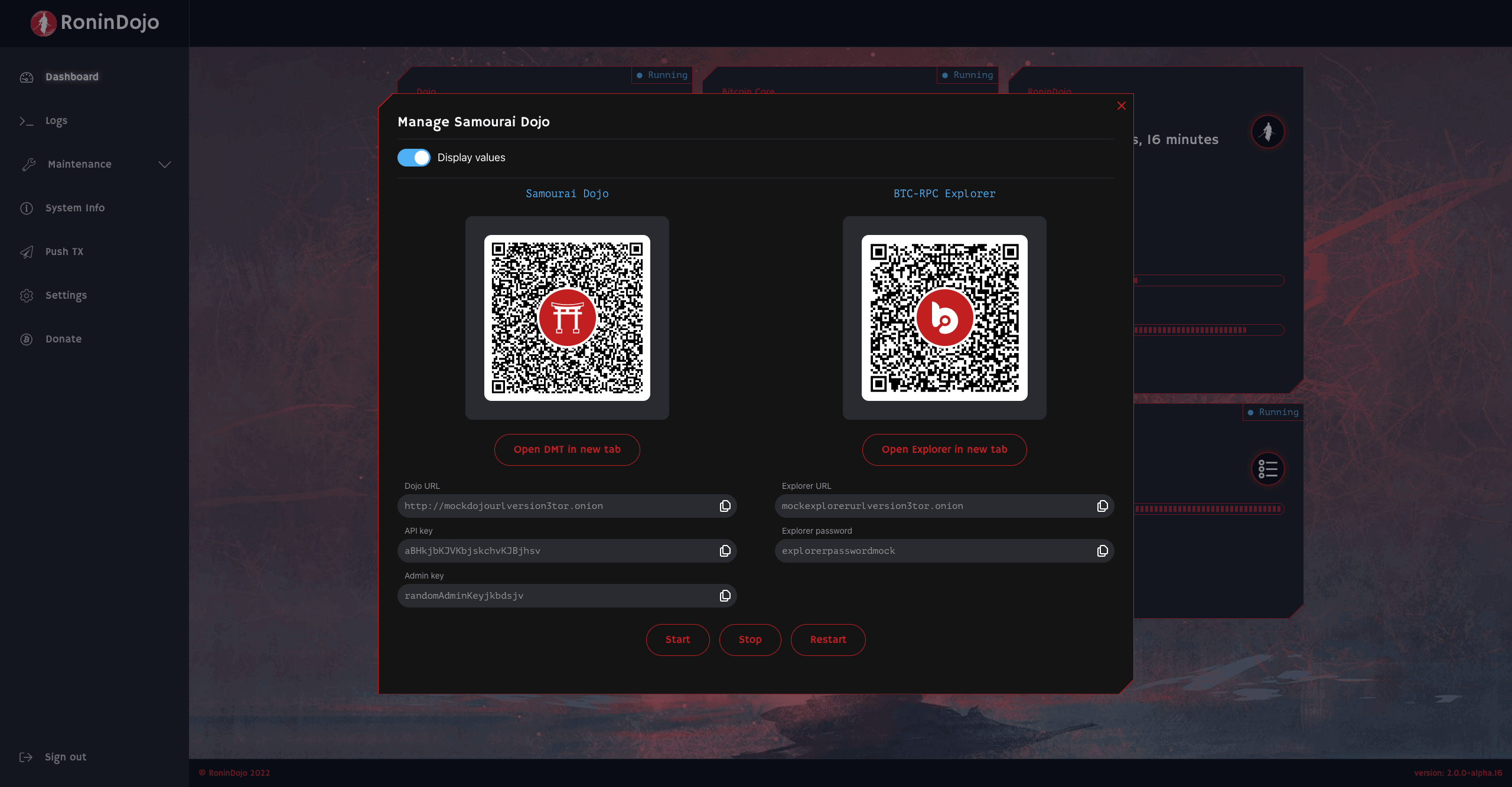The width and height of the screenshot is (1512, 787).
Task: Click the System Info circle icon
Action: (x=27, y=208)
